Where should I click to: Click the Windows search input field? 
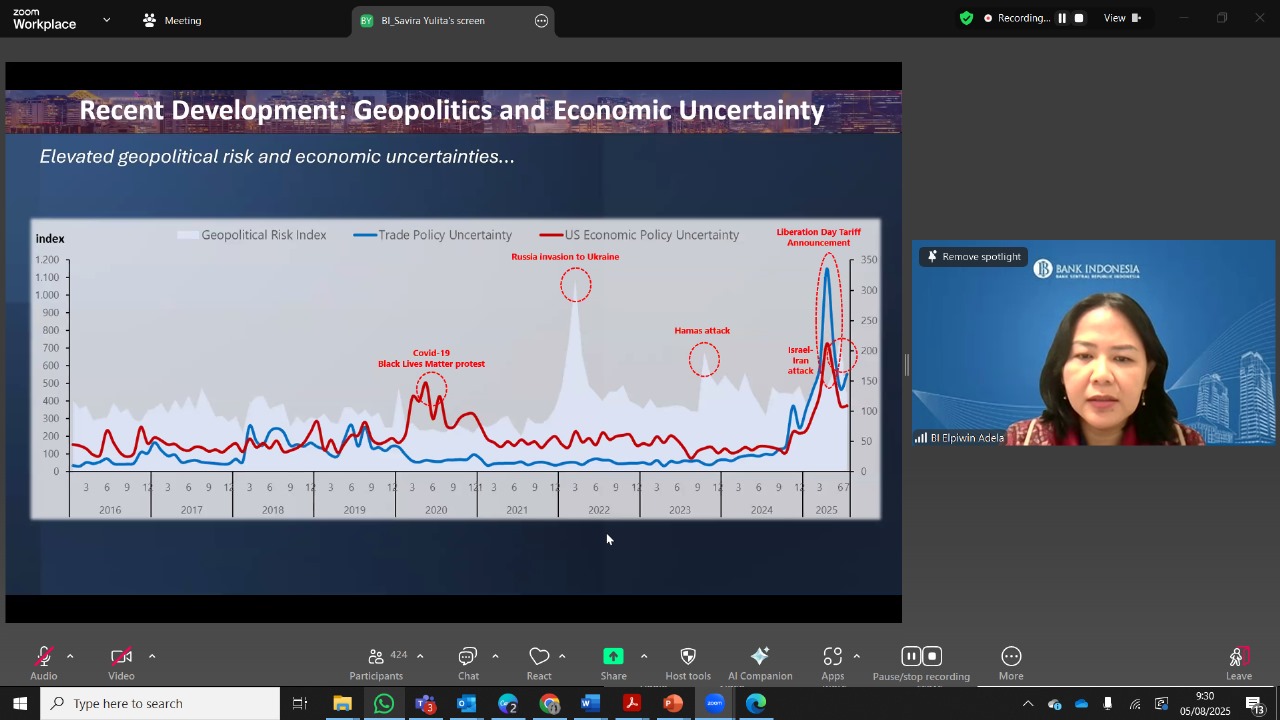[x=160, y=704]
